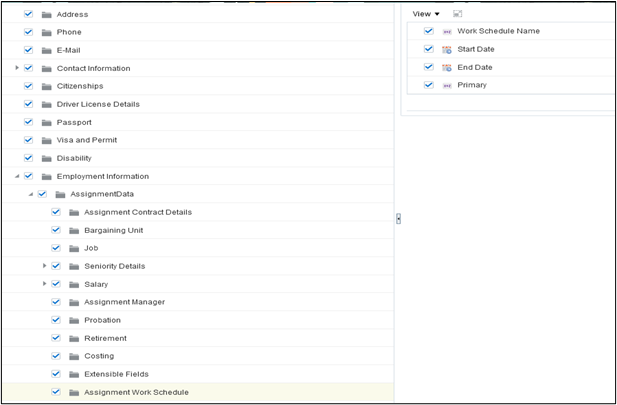Click the E-Mail folder icon
The height and width of the screenshot is (405, 617).
click(47, 51)
